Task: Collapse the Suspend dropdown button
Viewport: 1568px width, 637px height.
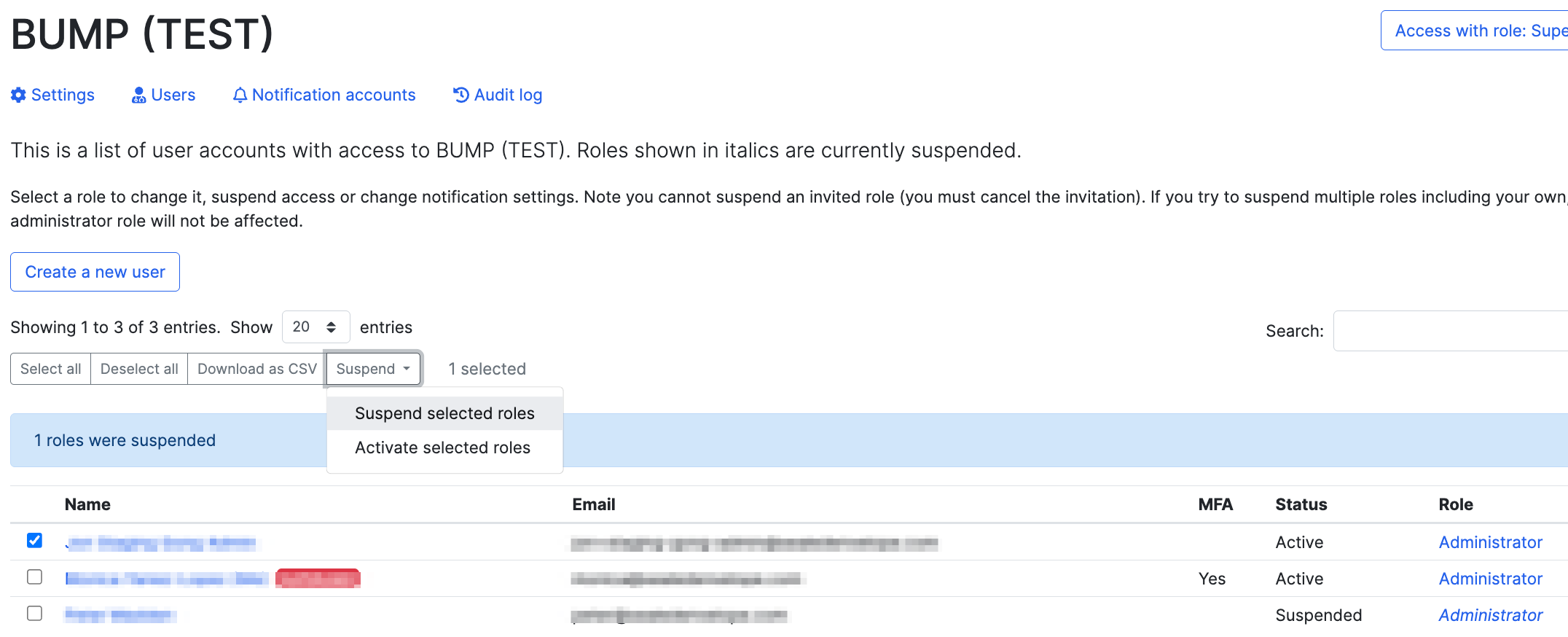Action: (x=373, y=369)
